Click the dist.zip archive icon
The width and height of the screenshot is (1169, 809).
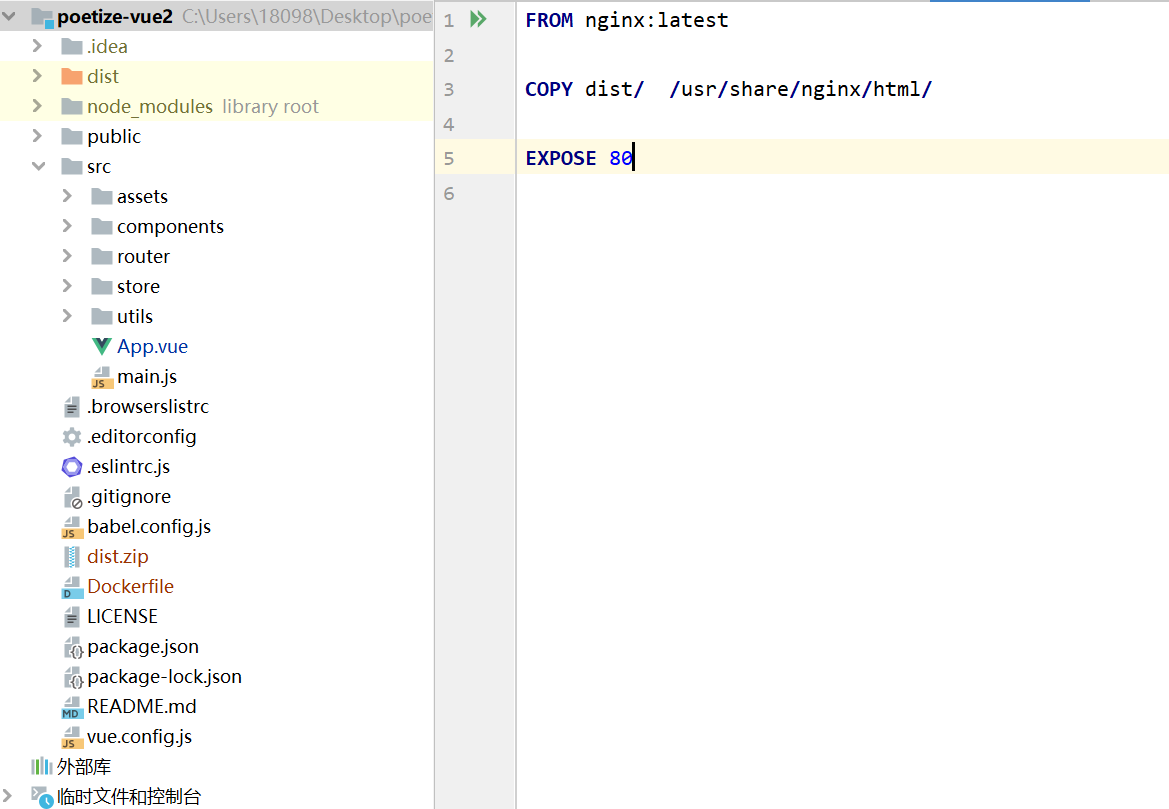72,557
